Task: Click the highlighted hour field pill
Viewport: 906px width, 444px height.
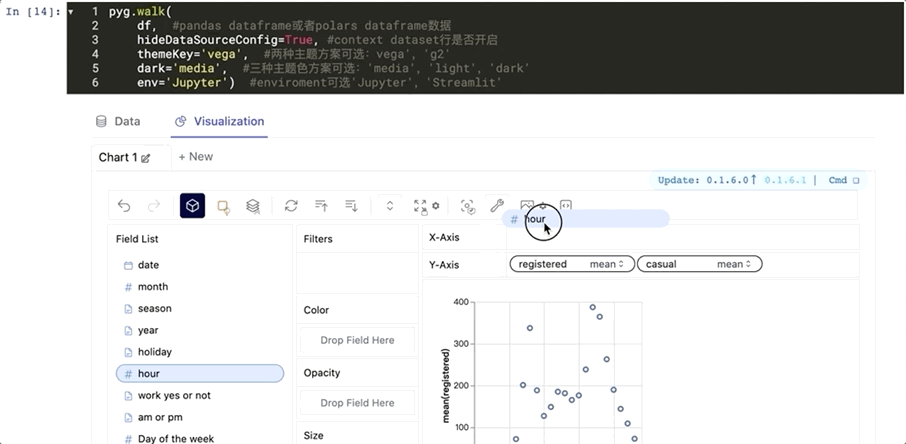Action: (200, 373)
